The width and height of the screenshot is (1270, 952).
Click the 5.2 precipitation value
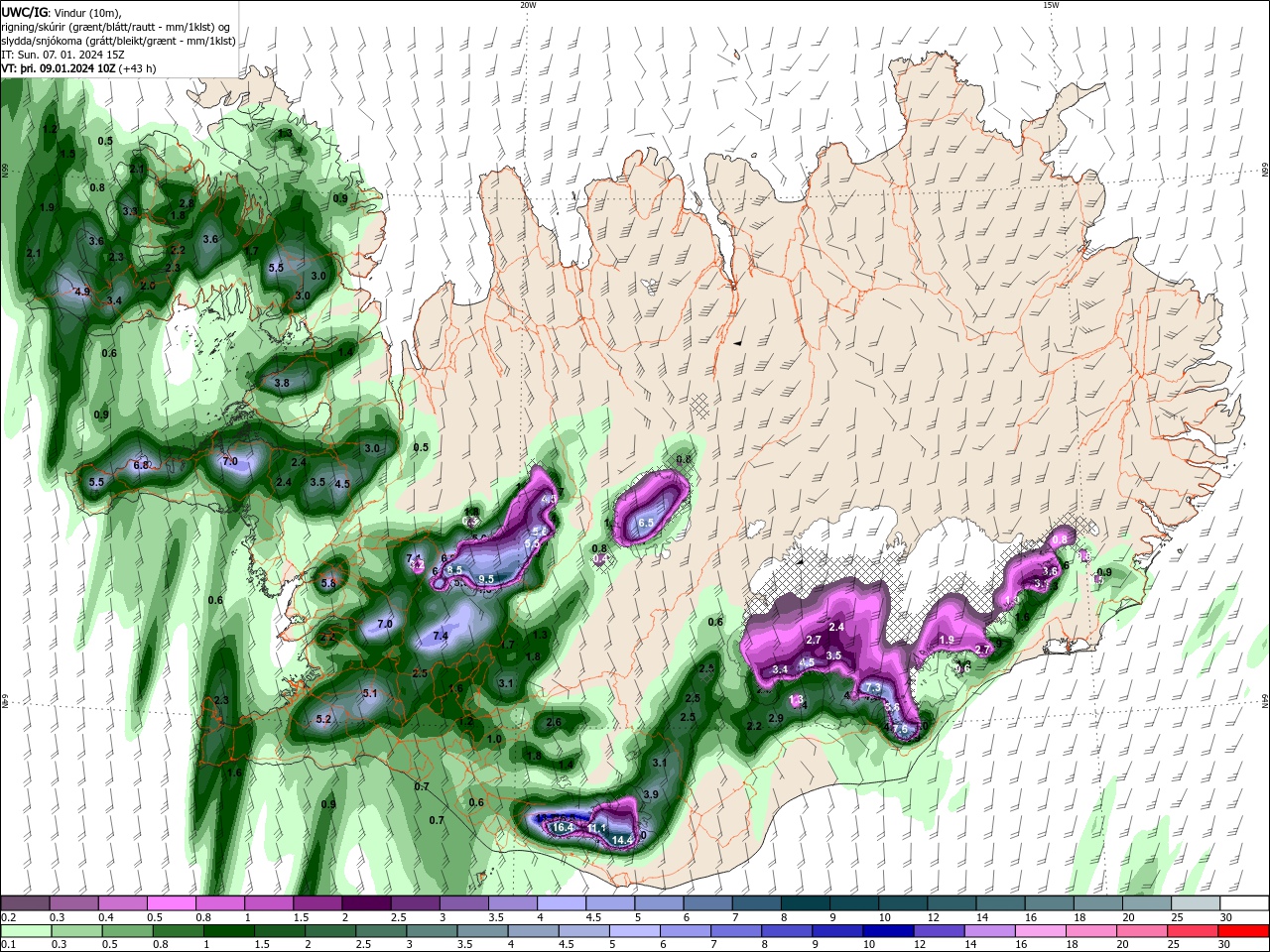pyautogui.click(x=323, y=720)
